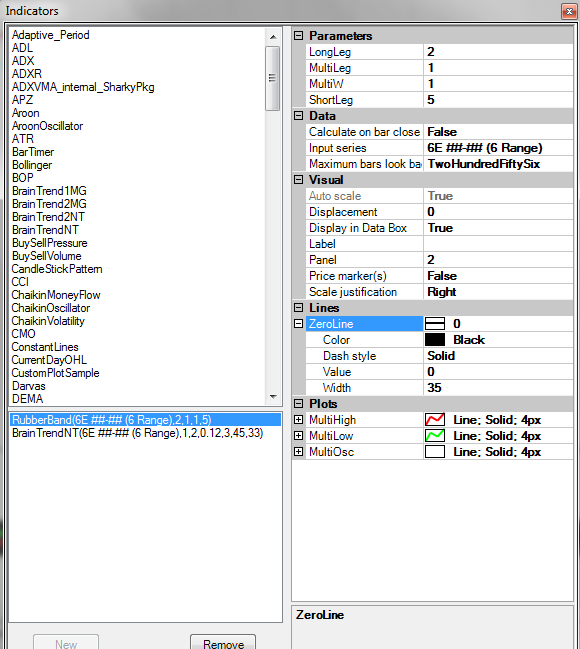Select CandleStickPattern in the indicator list
The width and height of the screenshot is (580, 649).
pos(57,269)
